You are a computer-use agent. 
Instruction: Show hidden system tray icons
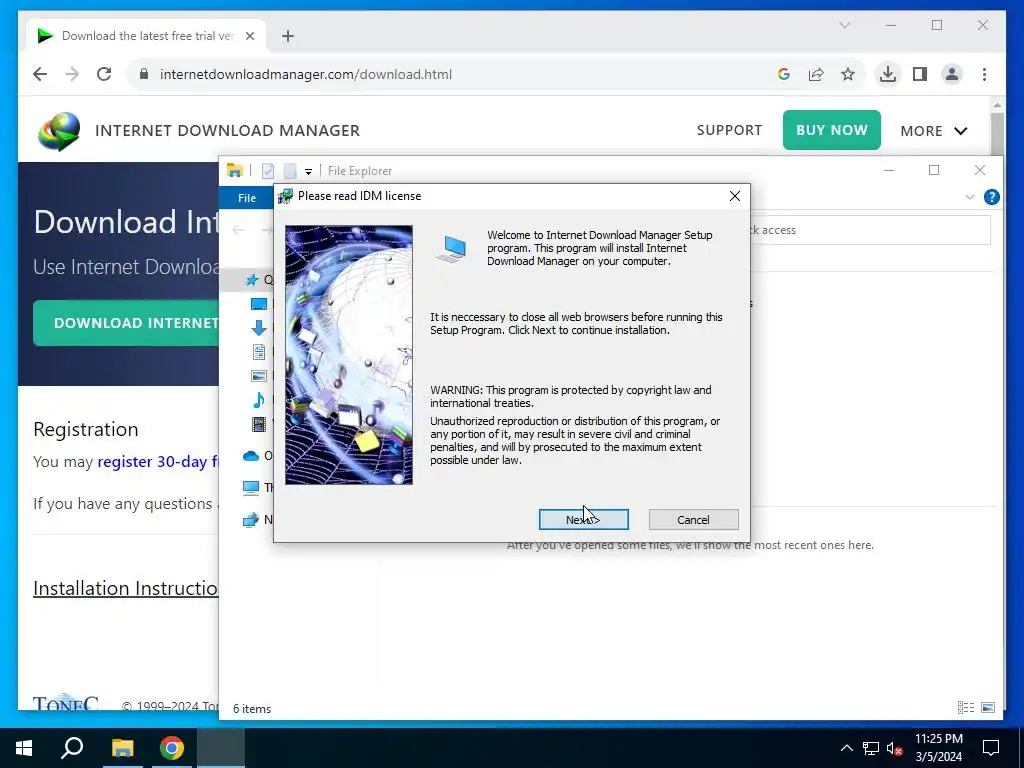(846, 748)
